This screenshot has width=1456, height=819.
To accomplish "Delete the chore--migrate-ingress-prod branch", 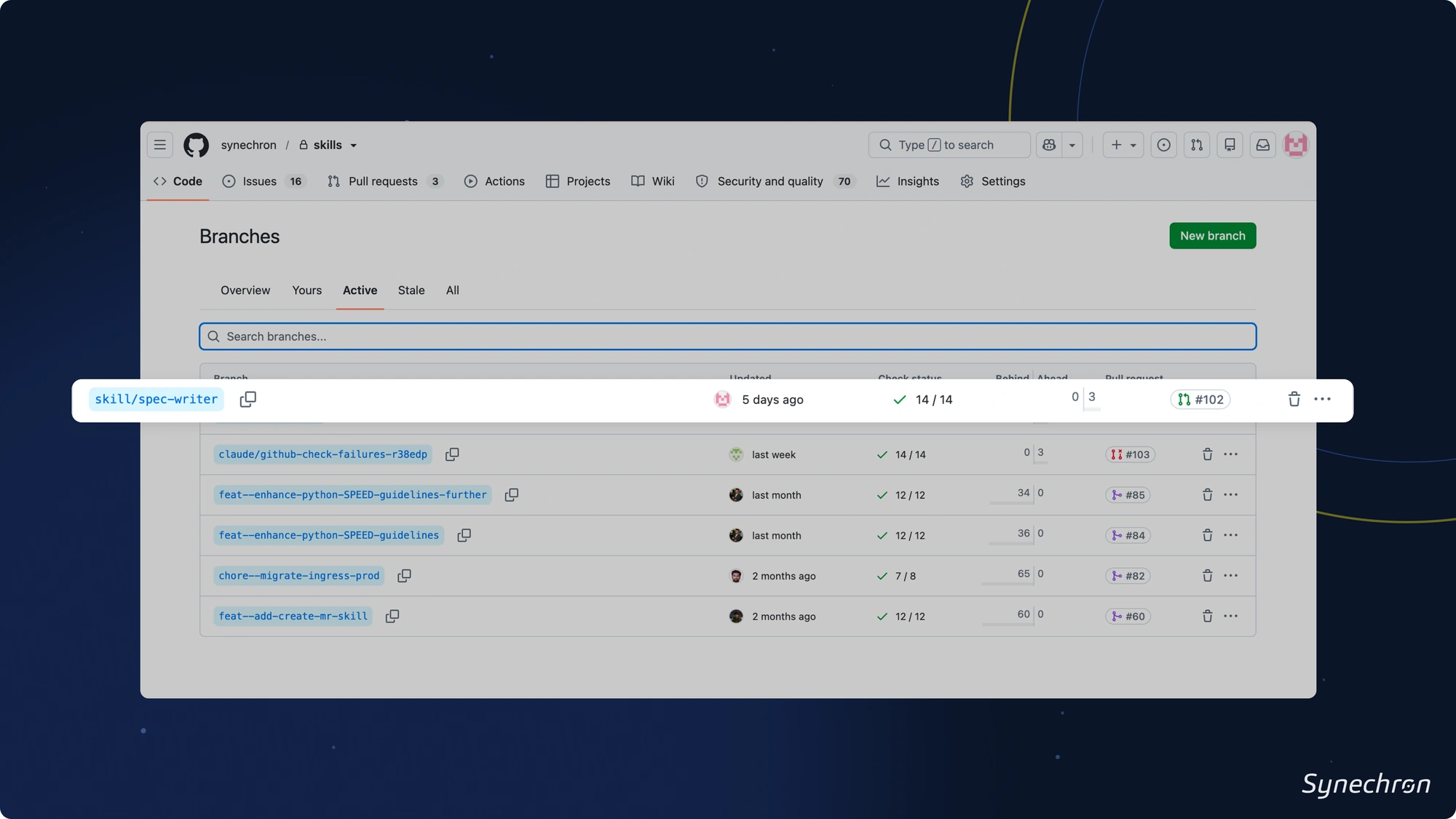I will [x=1207, y=576].
